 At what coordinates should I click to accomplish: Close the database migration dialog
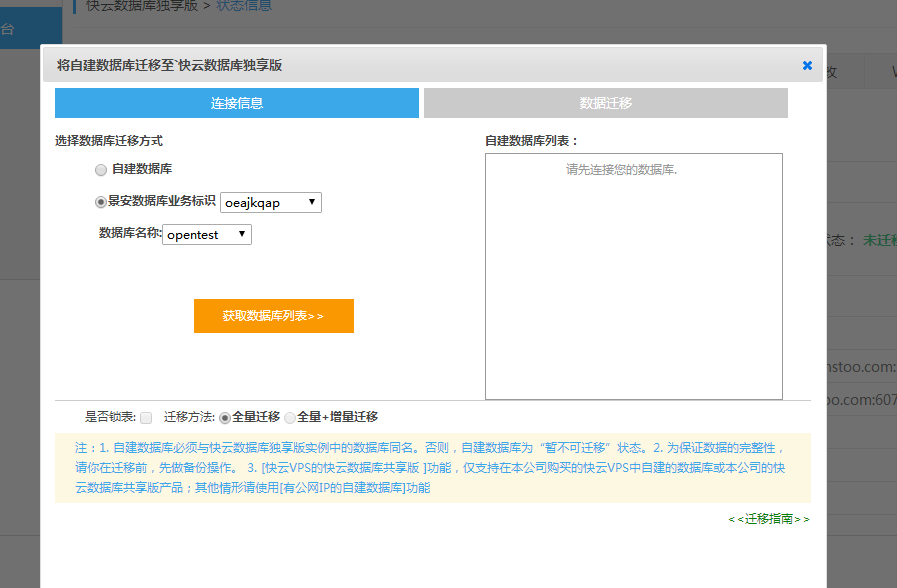point(807,66)
